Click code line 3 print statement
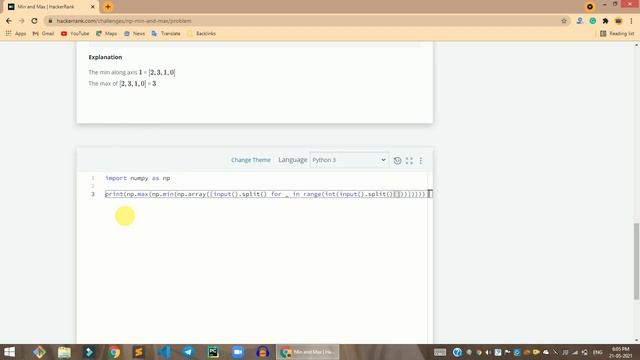The width and height of the screenshot is (640, 360). coord(265,194)
